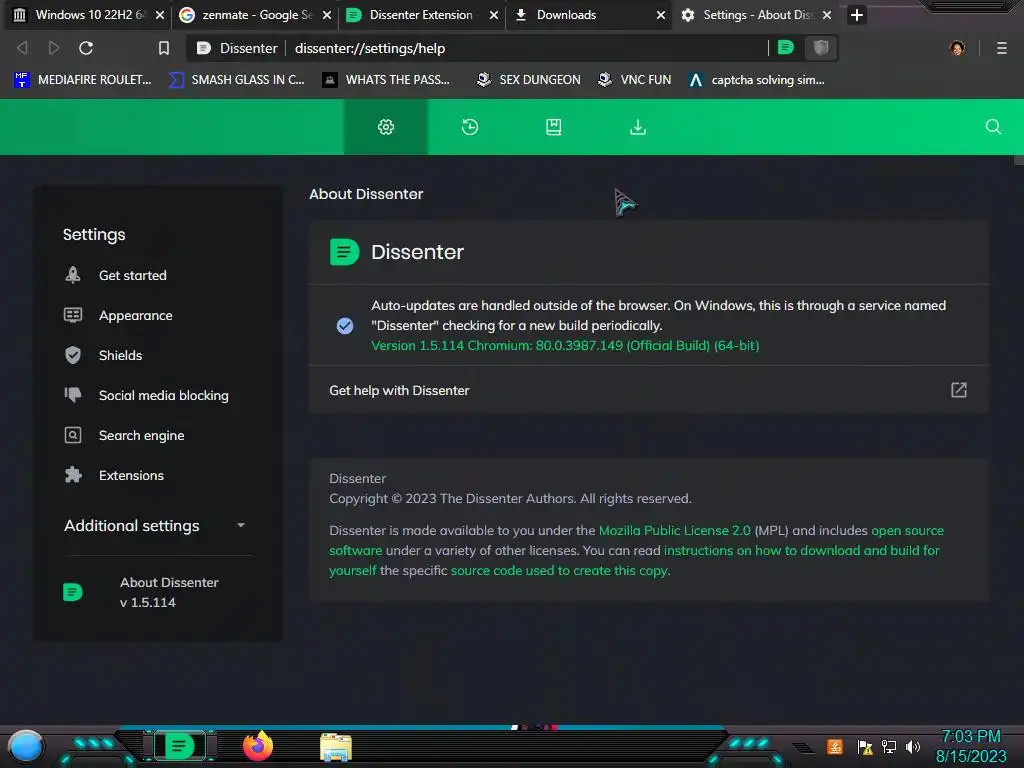Open VNC FUN bookmark
Viewport: 1024px width, 768px height.
pyautogui.click(x=634, y=80)
